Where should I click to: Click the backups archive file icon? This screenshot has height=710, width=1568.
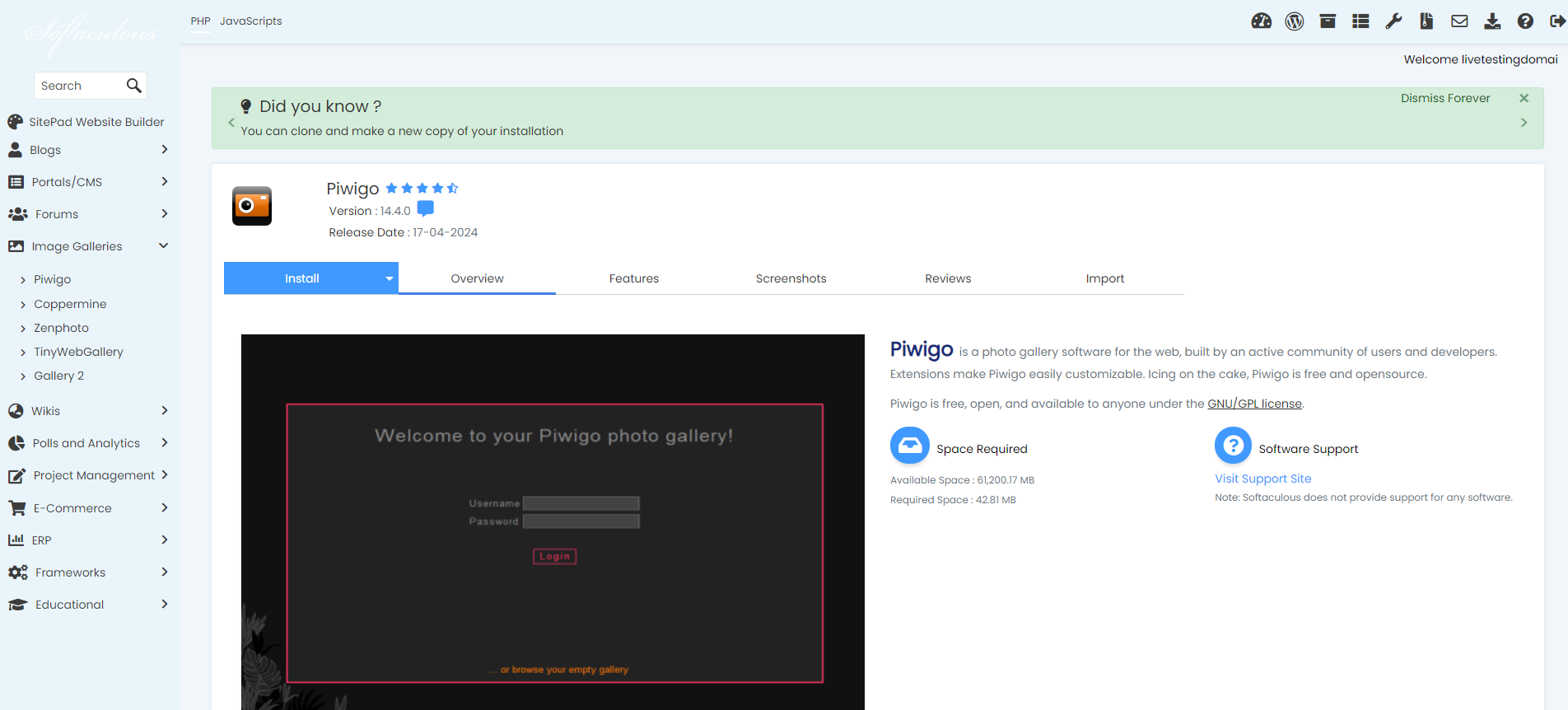pyautogui.click(x=1426, y=21)
